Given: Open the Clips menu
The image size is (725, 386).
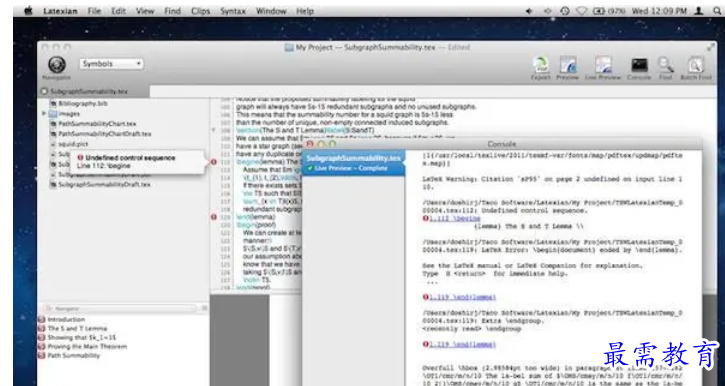Looking at the screenshot, I should pos(200,11).
